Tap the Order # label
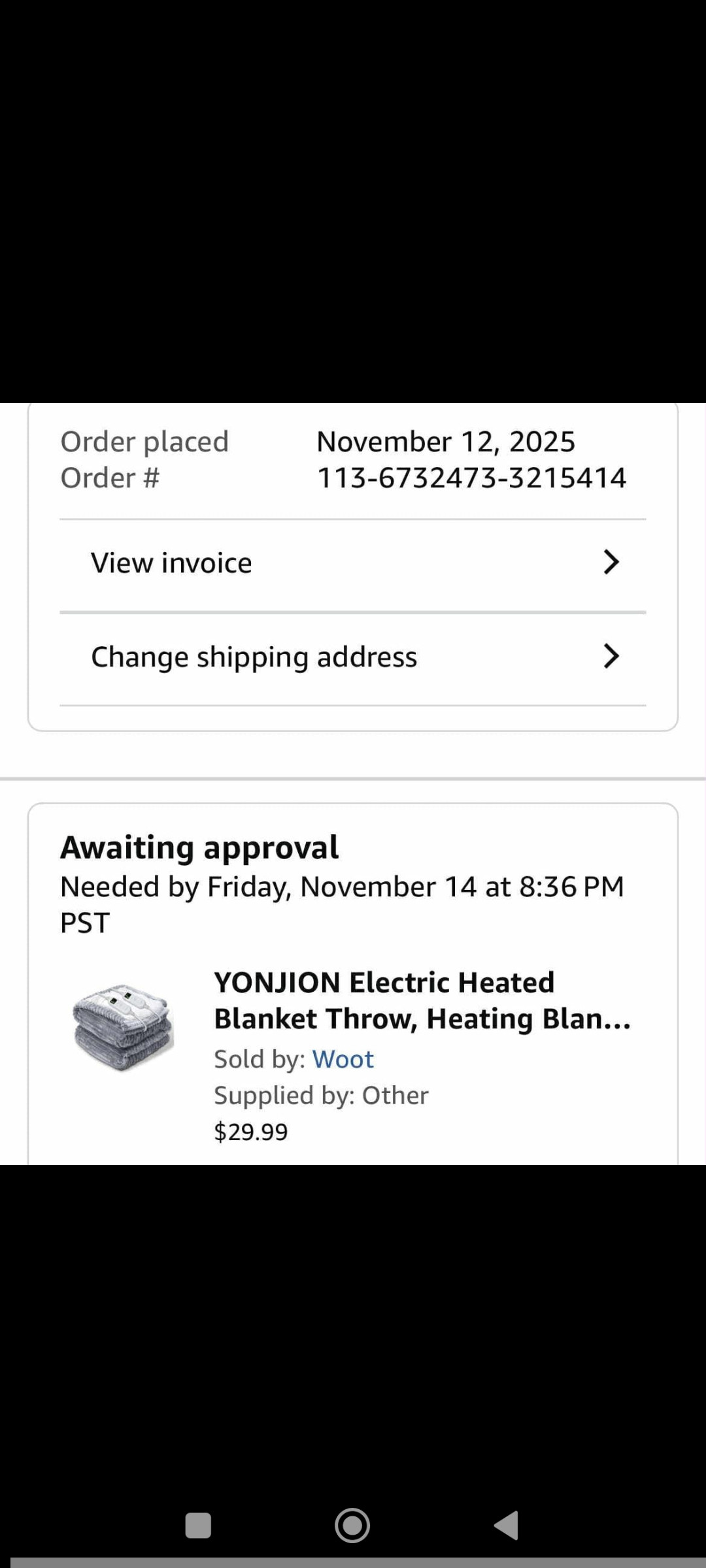This screenshot has height=1568, width=706. coord(110,478)
